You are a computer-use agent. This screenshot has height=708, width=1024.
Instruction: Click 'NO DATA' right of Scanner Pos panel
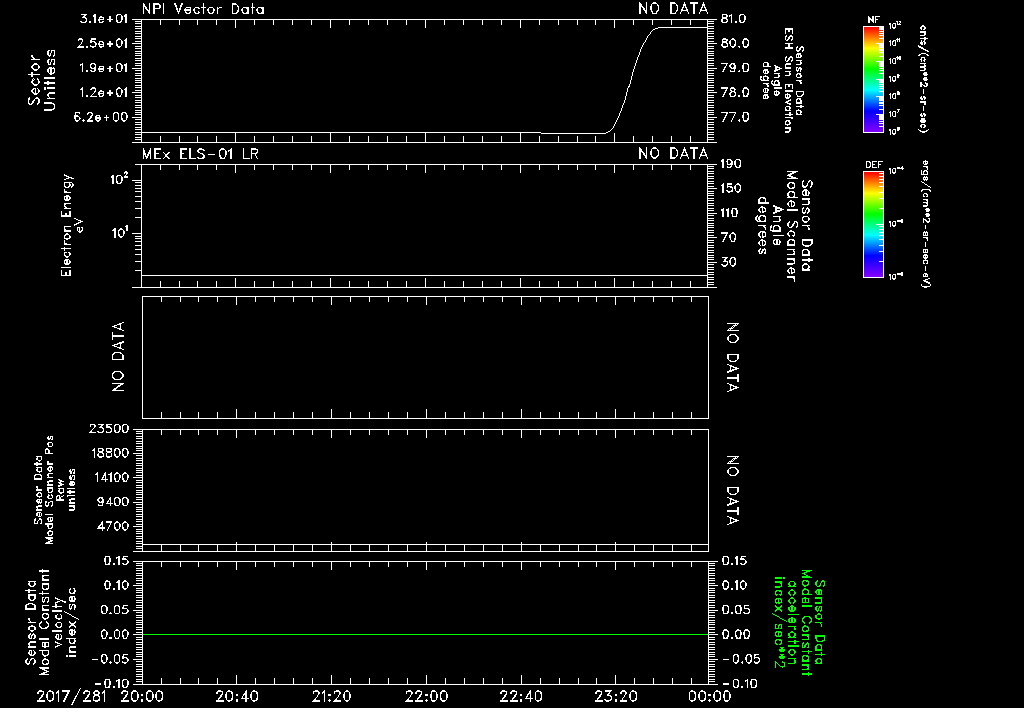pos(733,491)
